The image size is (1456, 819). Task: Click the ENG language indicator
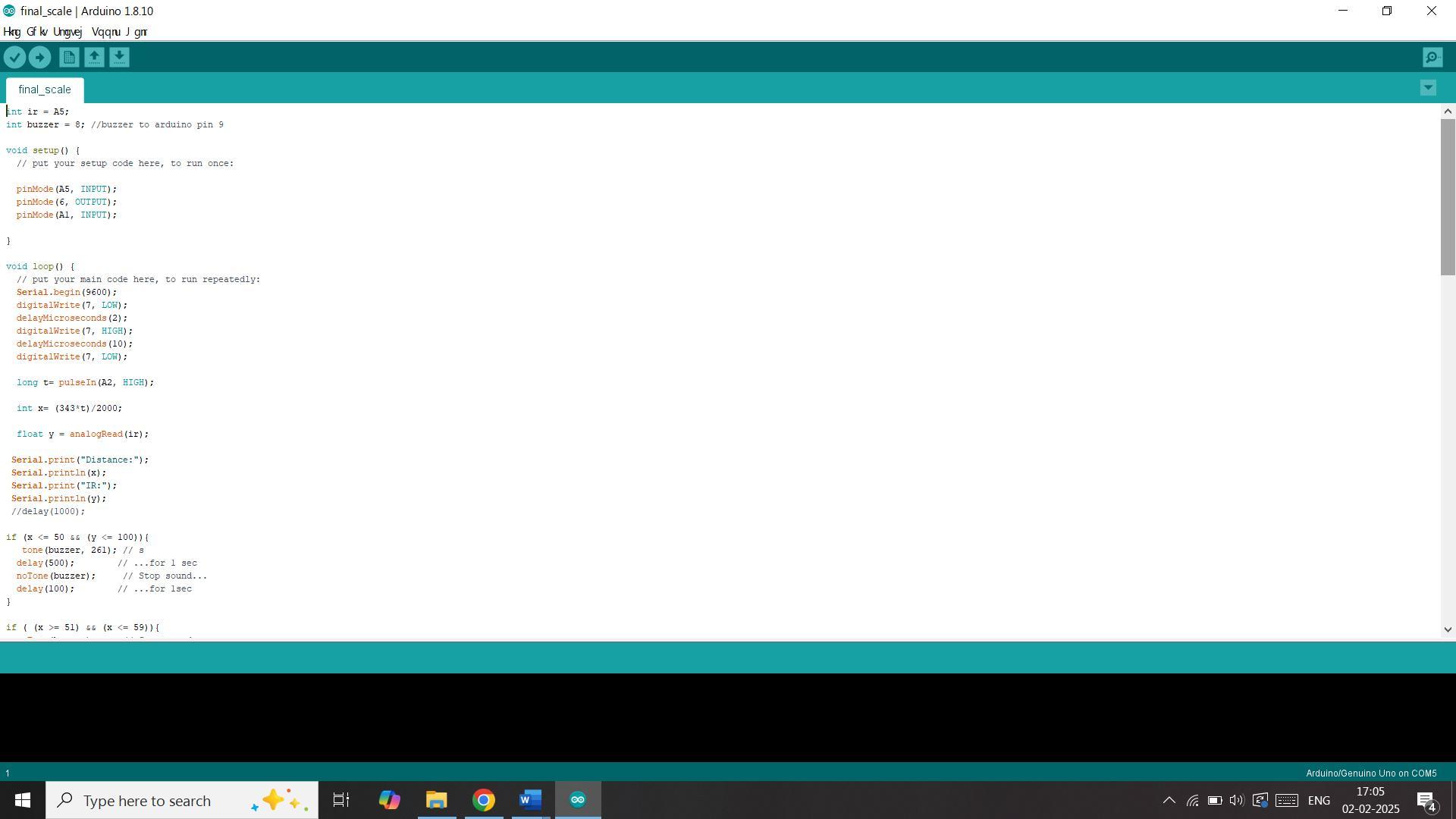click(1319, 800)
